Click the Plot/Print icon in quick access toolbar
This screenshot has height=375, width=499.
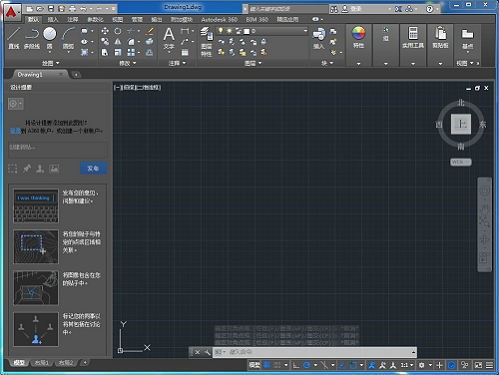pyautogui.click(x=72, y=9)
